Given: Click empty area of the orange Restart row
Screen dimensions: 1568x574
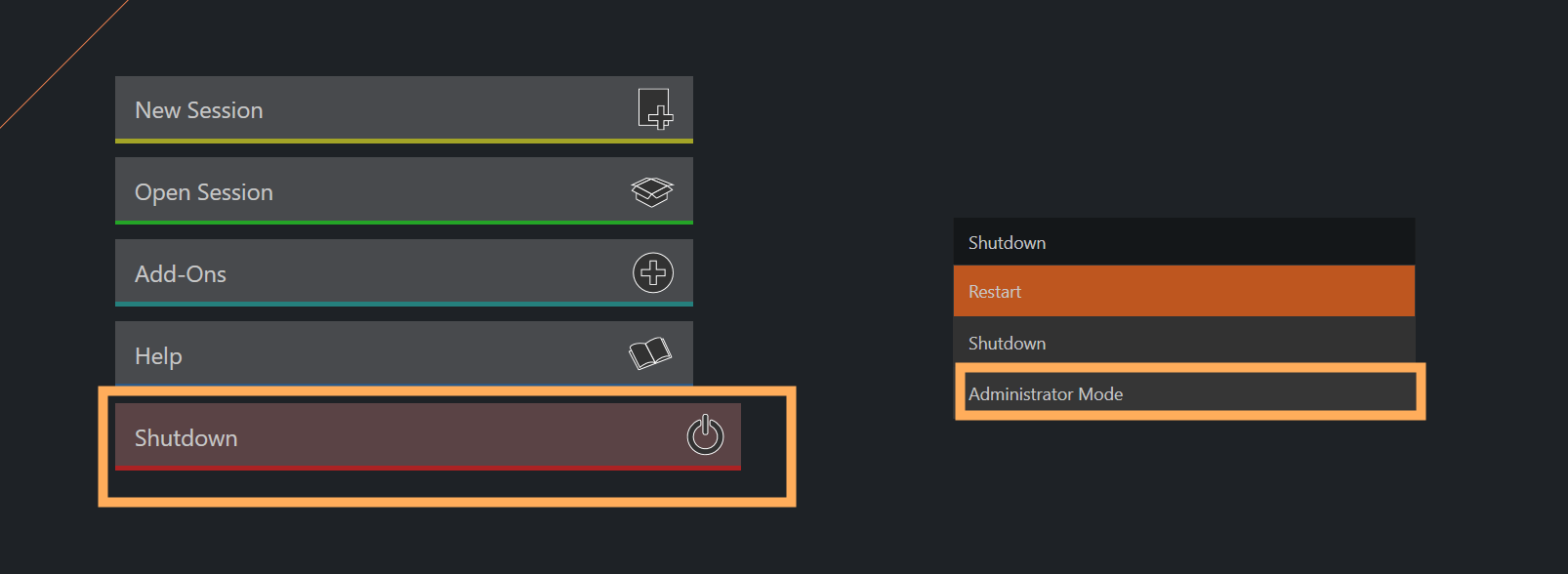Looking at the screenshot, I should (1220, 291).
